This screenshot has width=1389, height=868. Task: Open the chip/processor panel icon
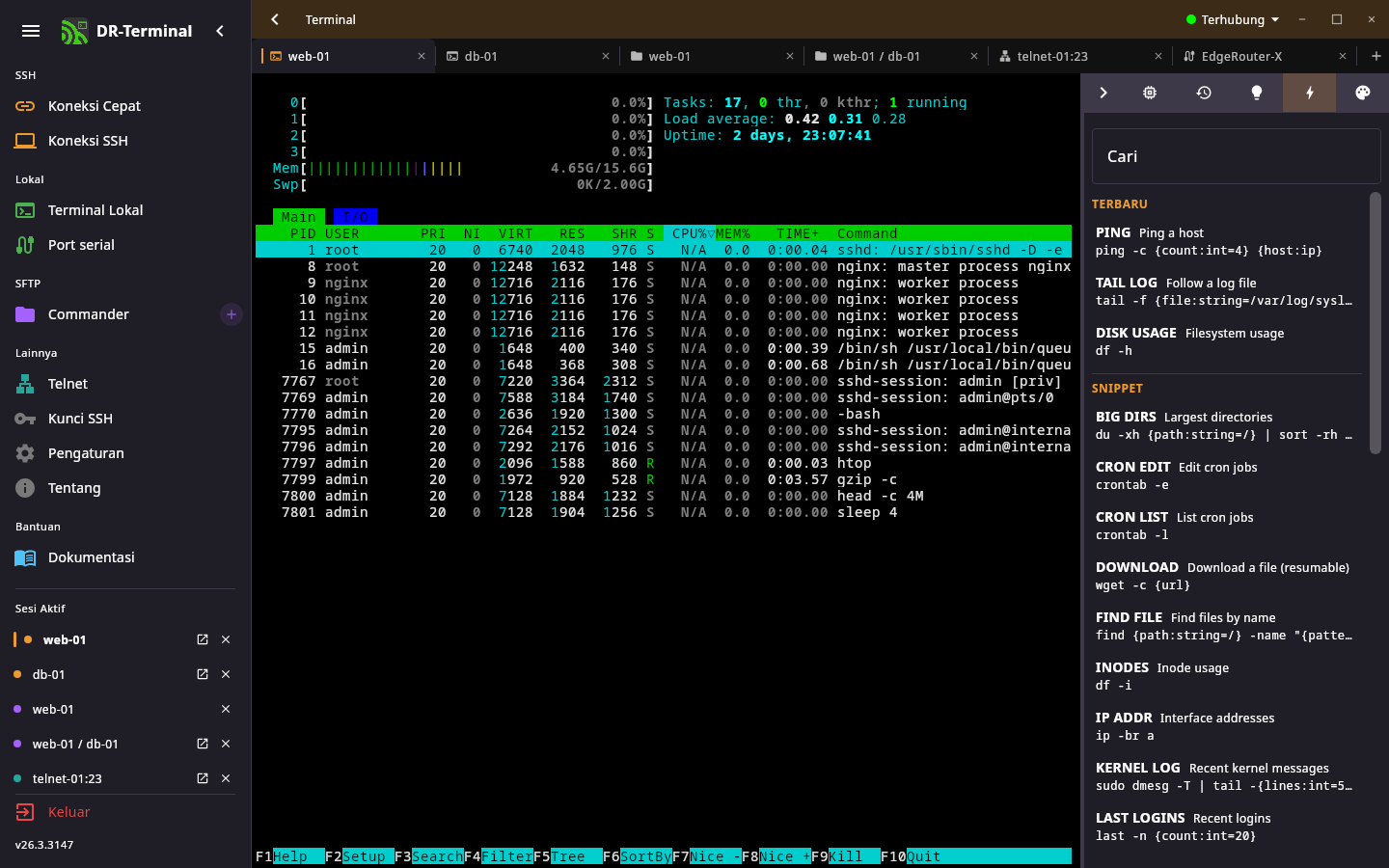coord(1150,93)
